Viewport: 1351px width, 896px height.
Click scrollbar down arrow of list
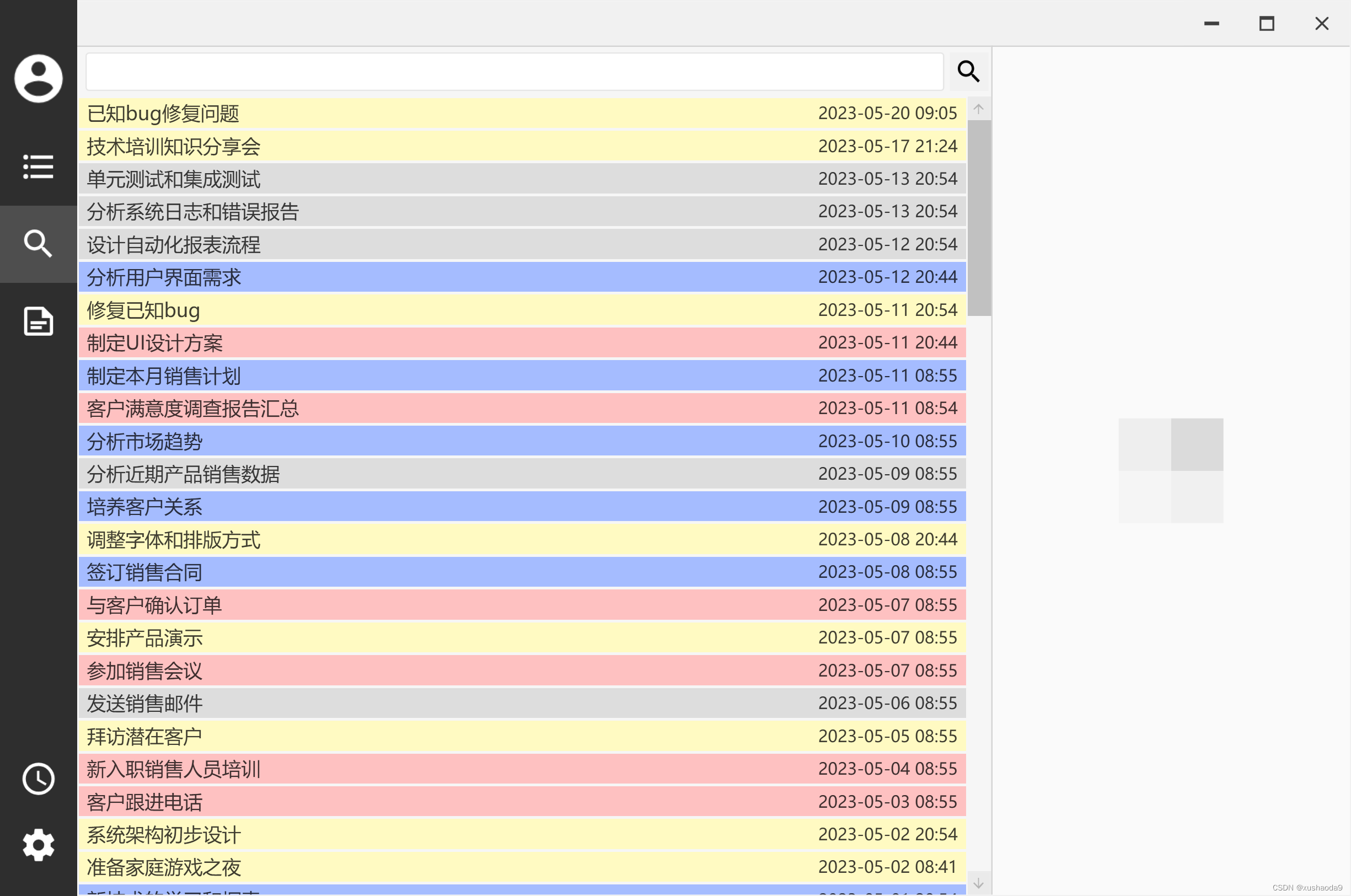(x=978, y=883)
